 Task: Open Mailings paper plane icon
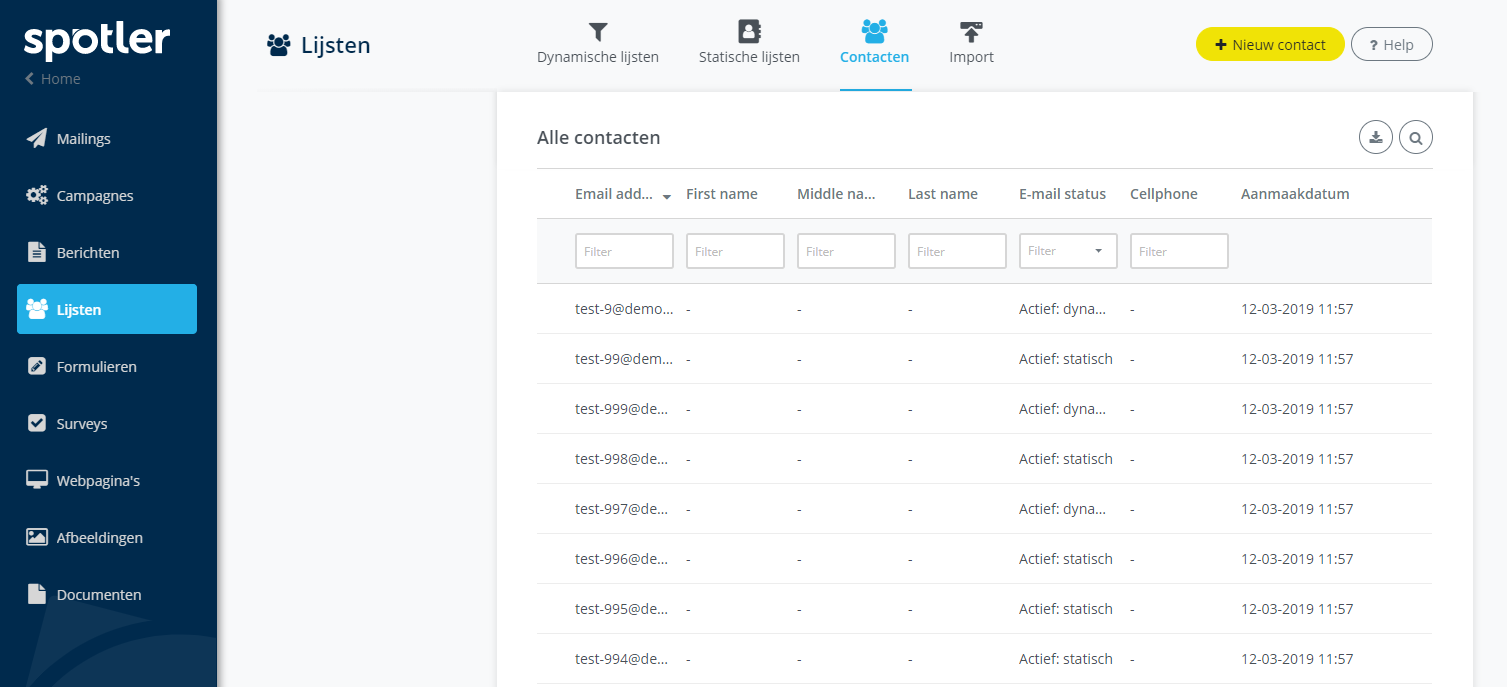(37, 138)
